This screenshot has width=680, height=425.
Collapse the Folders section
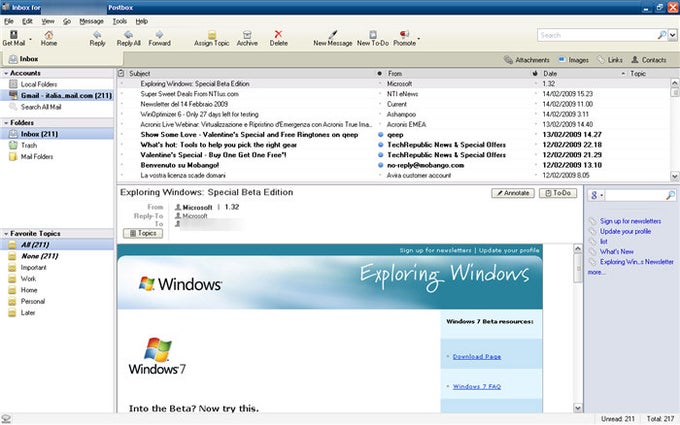point(6,123)
